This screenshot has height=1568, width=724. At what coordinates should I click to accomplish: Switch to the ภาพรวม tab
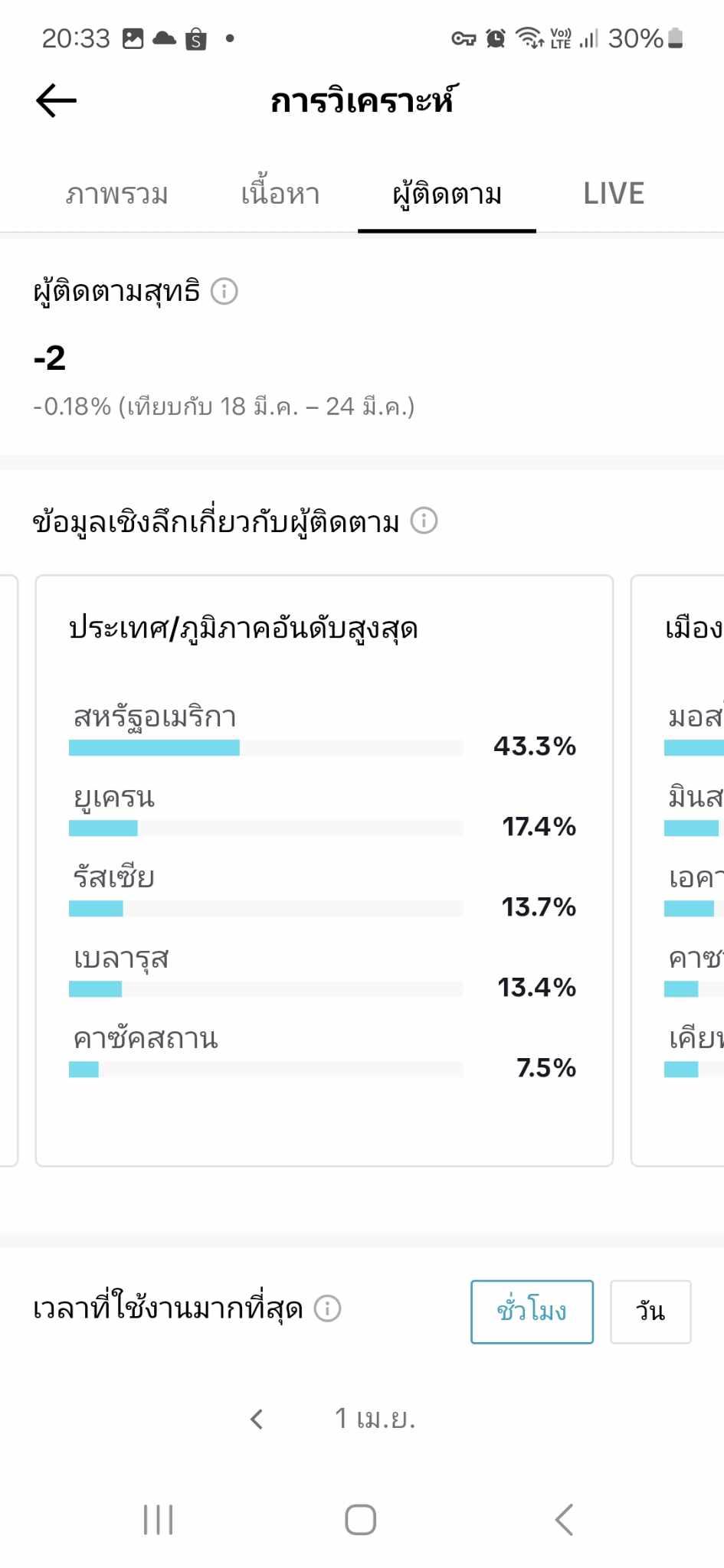pyautogui.click(x=116, y=194)
